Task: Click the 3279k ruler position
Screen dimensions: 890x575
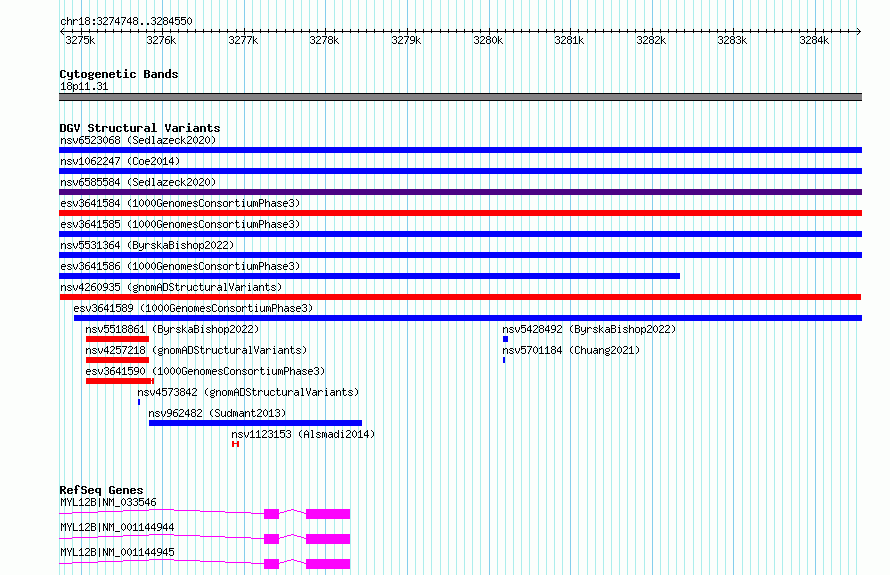Action: [x=406, y=40]
